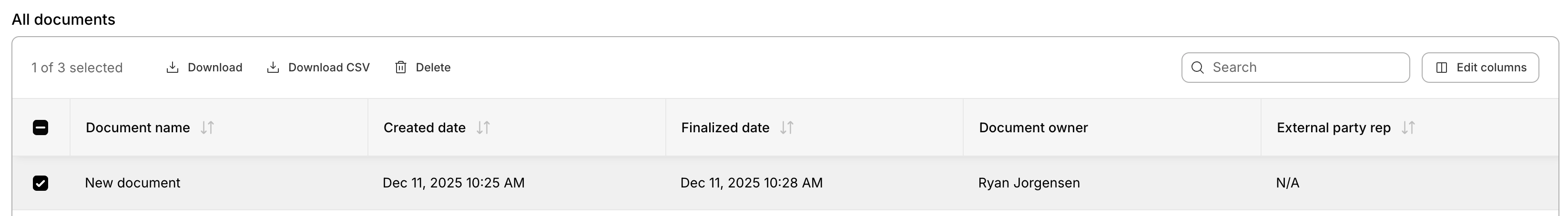Open the New document name entry

point(132,183)
